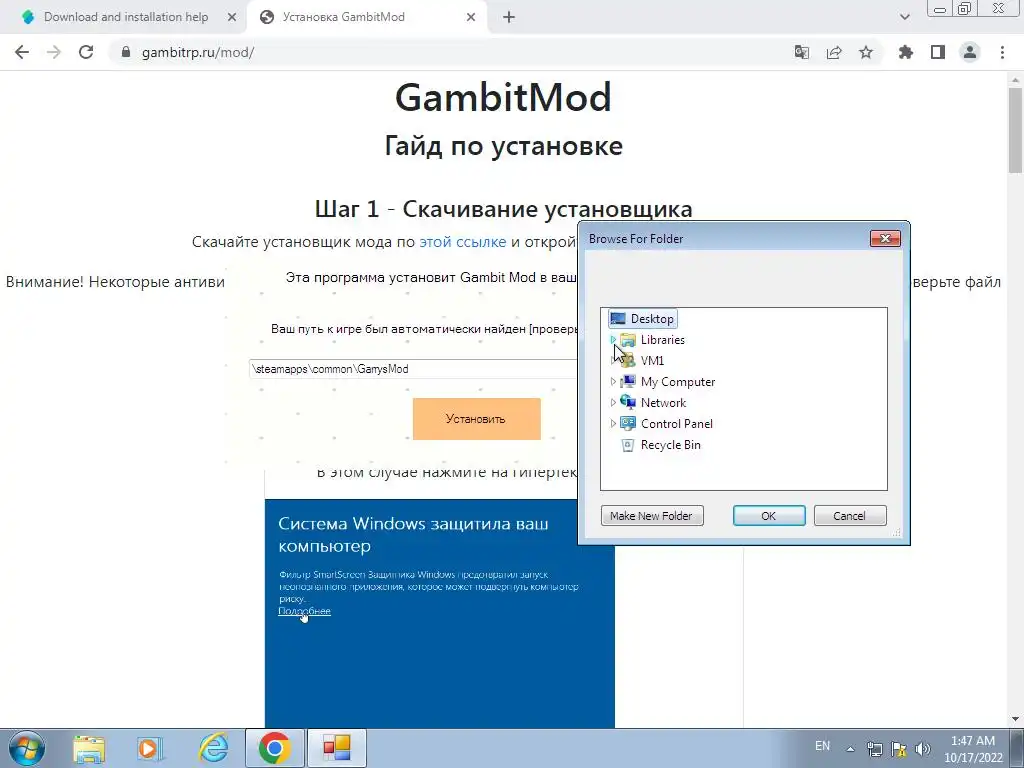
Task: Click the Network icon in tree
Action: point(628,402)
